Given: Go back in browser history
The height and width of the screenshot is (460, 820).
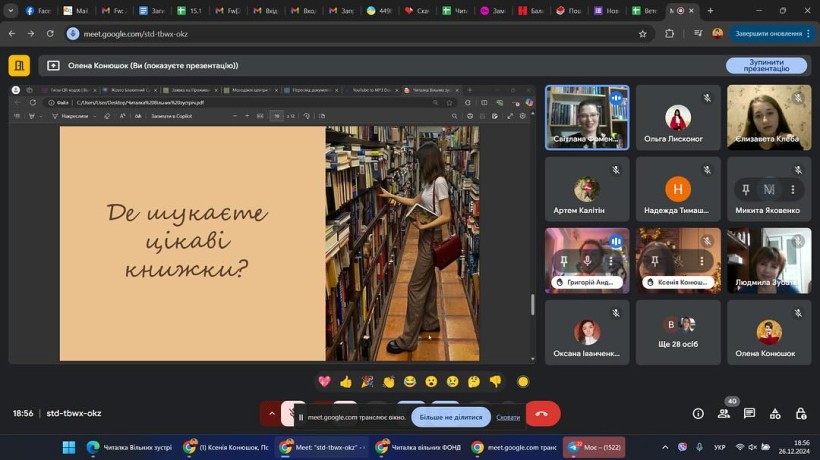Looking at the screenshot, I should click(12, 33).
